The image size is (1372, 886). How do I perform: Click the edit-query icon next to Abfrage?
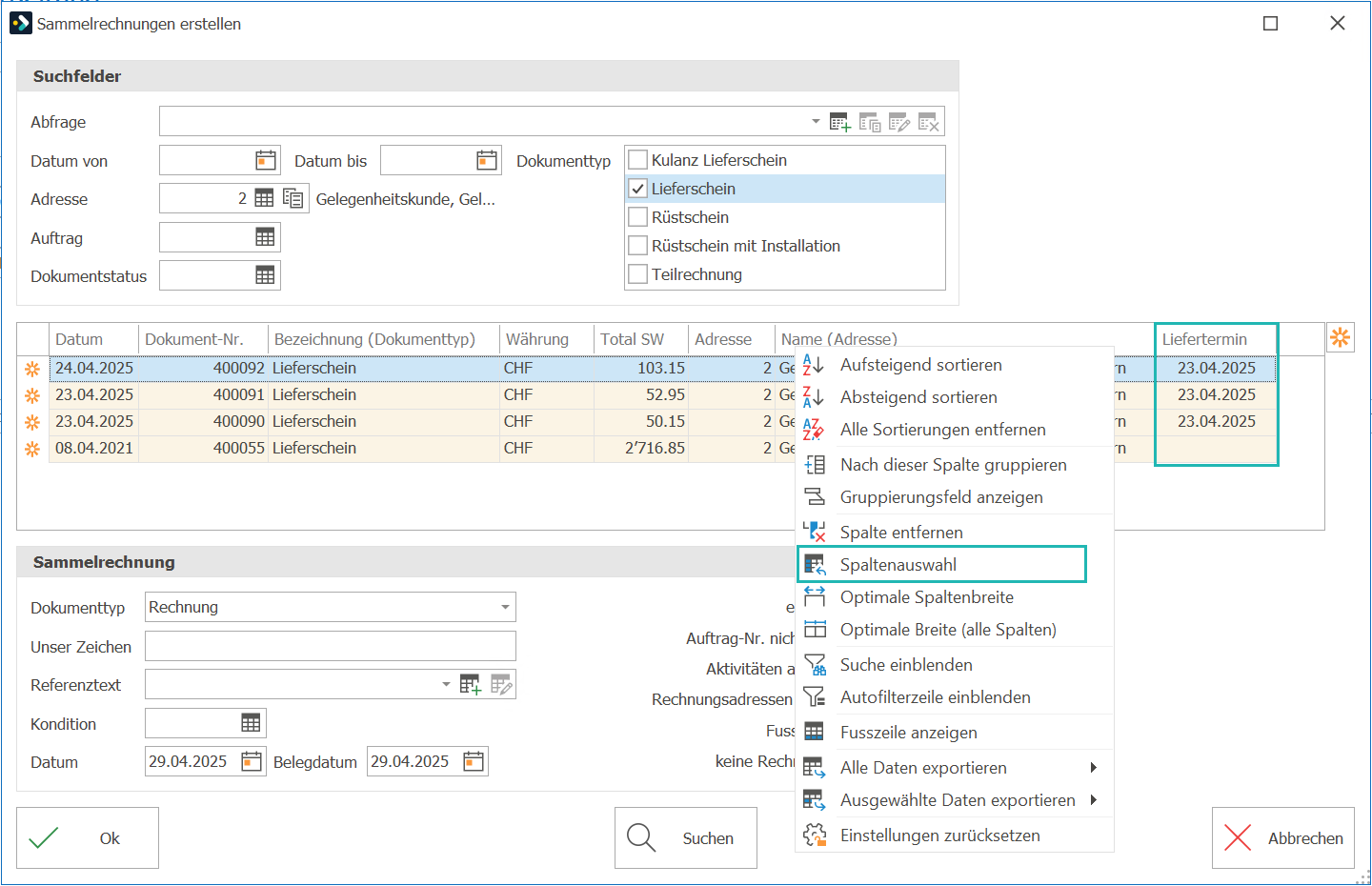[x=899, y=122]
